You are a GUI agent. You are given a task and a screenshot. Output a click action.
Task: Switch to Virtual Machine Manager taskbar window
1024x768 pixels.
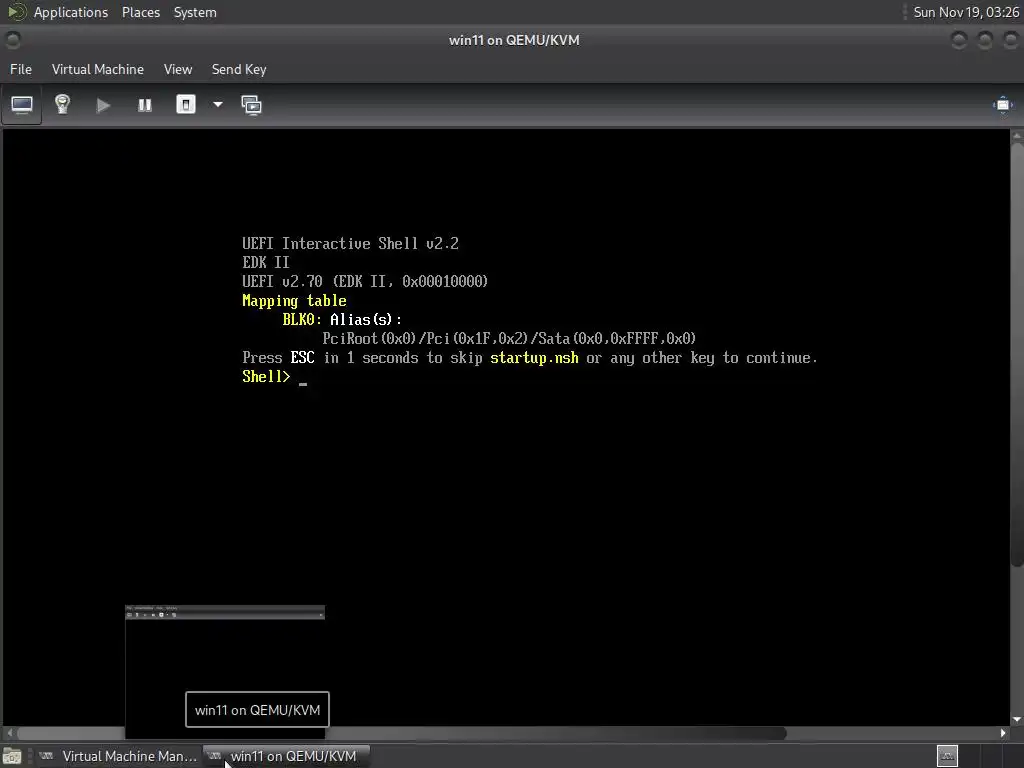tap(118, 756)
